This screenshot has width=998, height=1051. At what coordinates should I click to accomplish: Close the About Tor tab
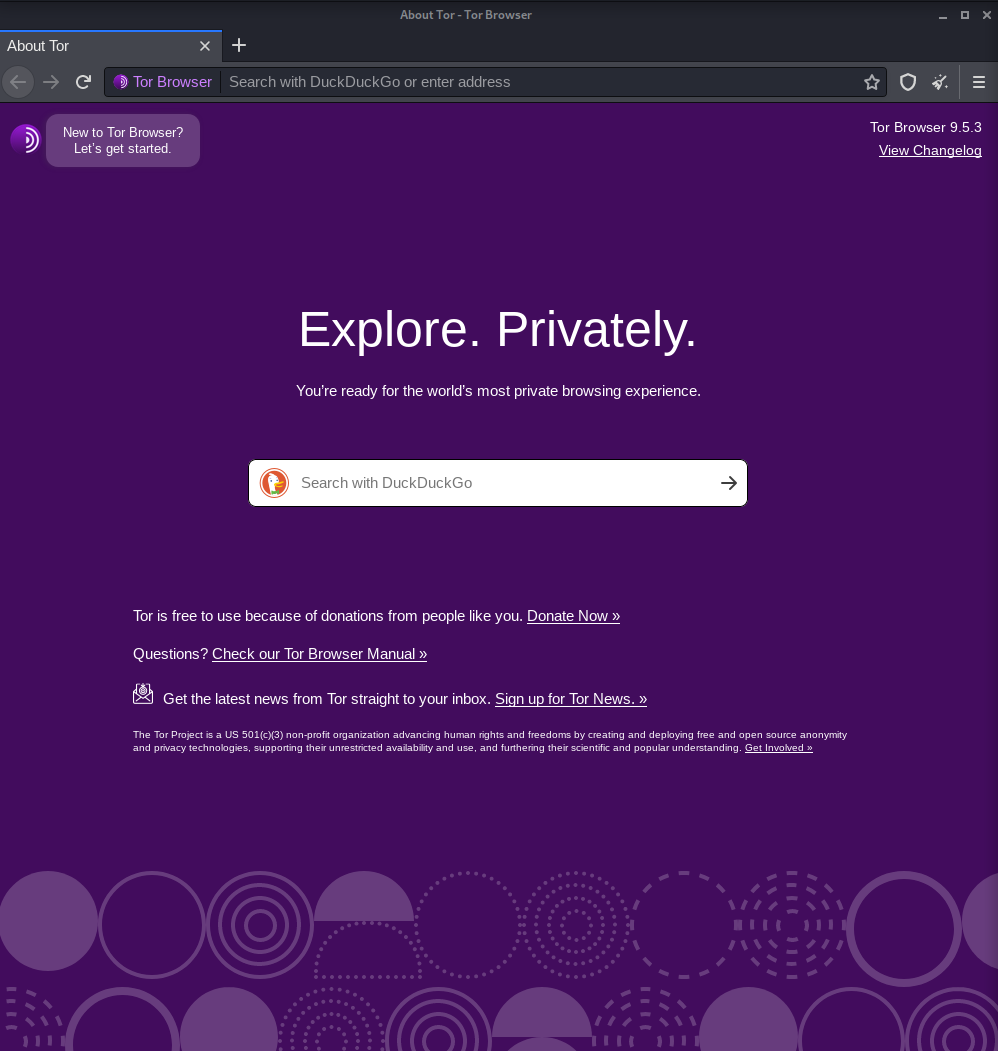point(205,46)
